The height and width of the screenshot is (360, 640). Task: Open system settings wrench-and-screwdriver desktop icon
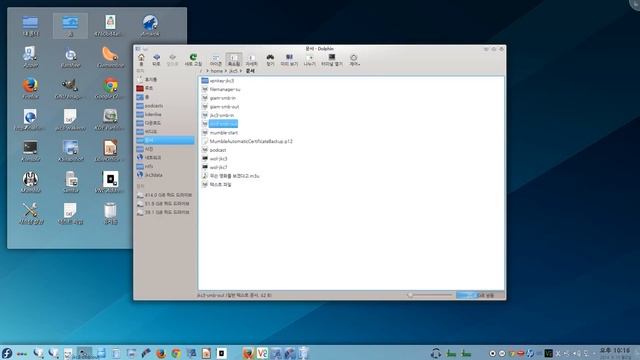(30, 213)
